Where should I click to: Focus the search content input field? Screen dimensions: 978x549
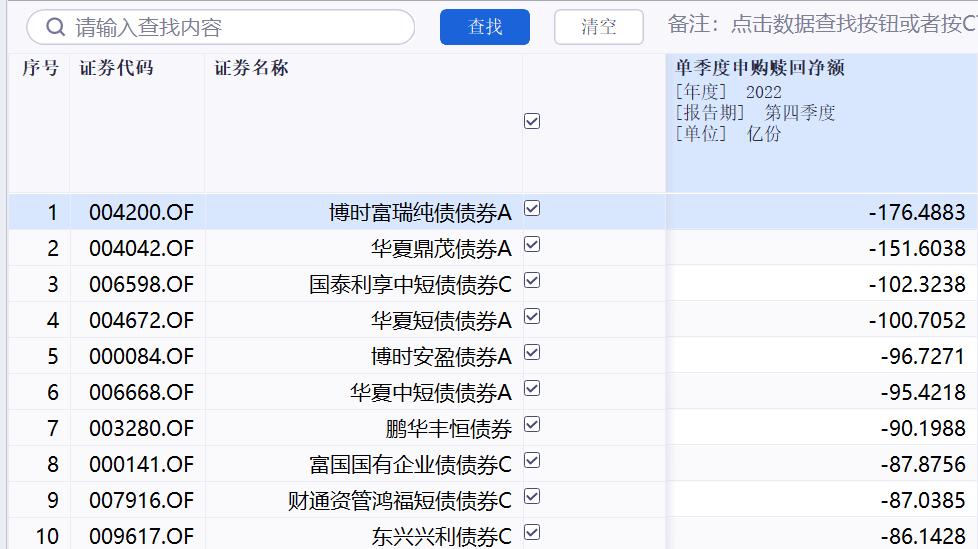pos(221,27)
